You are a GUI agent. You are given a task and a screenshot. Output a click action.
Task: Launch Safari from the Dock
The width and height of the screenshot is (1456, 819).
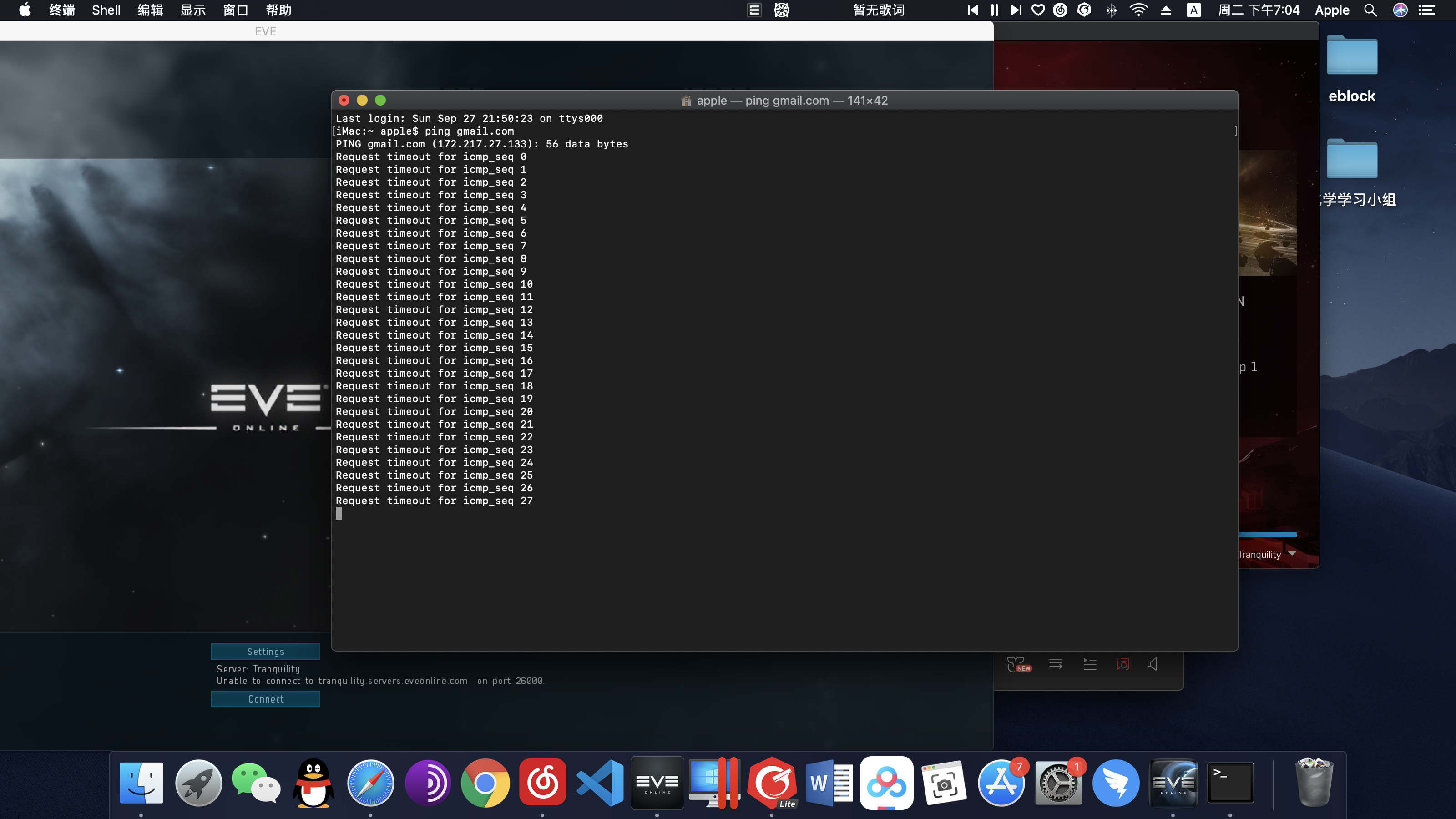pyautogui.click(x=371, y=783)
